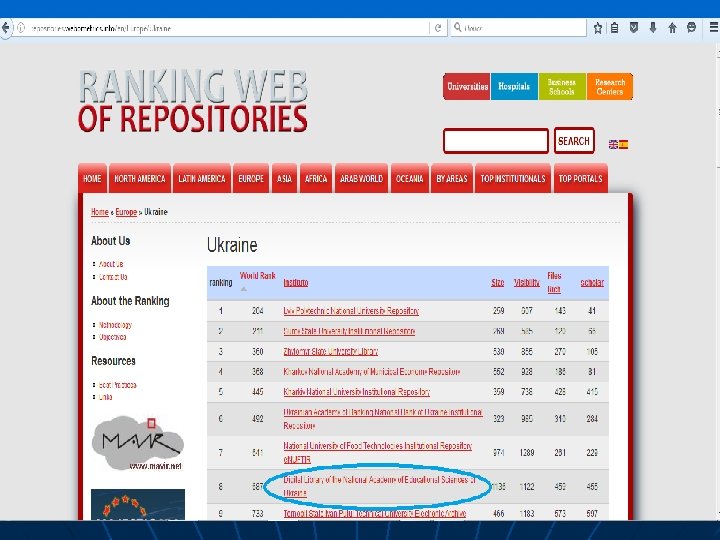Go to browser home page icon
This screenshot has height=540, width=720.
point(672,28)
